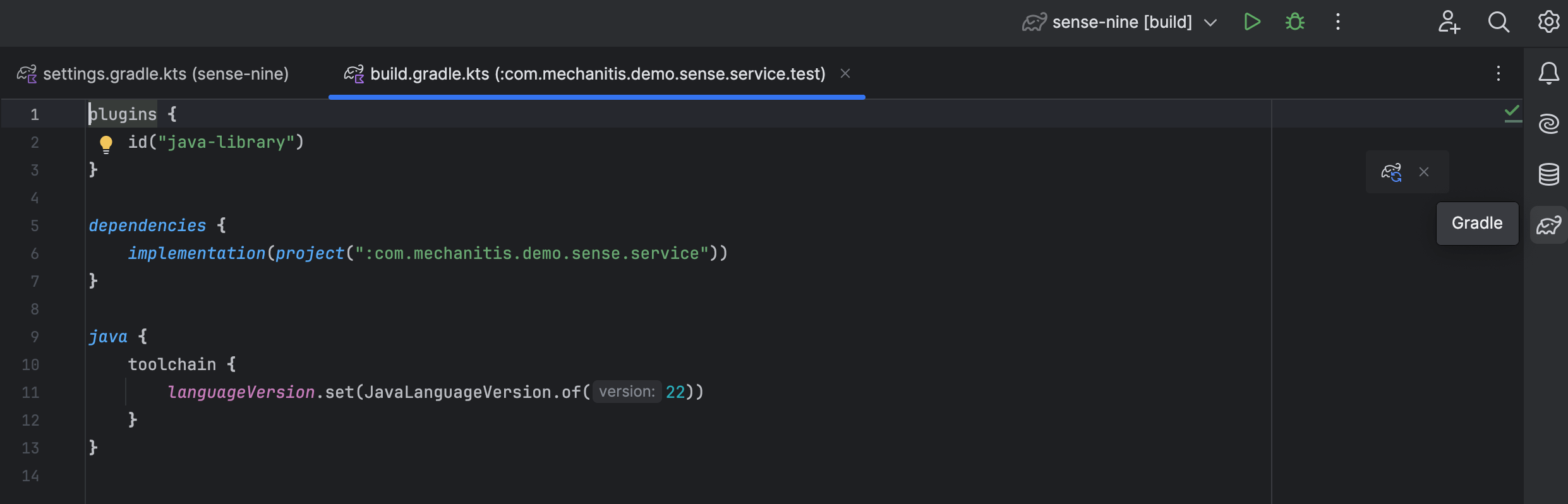The image size is (1568, 504).
Task: Open more run actions menu
Action: tap(1337, 22)
